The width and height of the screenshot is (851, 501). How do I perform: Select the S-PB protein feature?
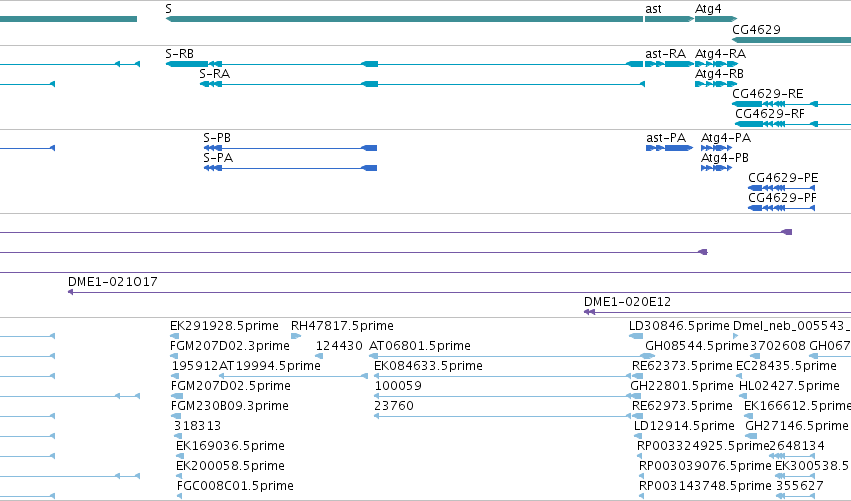point(290,148)
